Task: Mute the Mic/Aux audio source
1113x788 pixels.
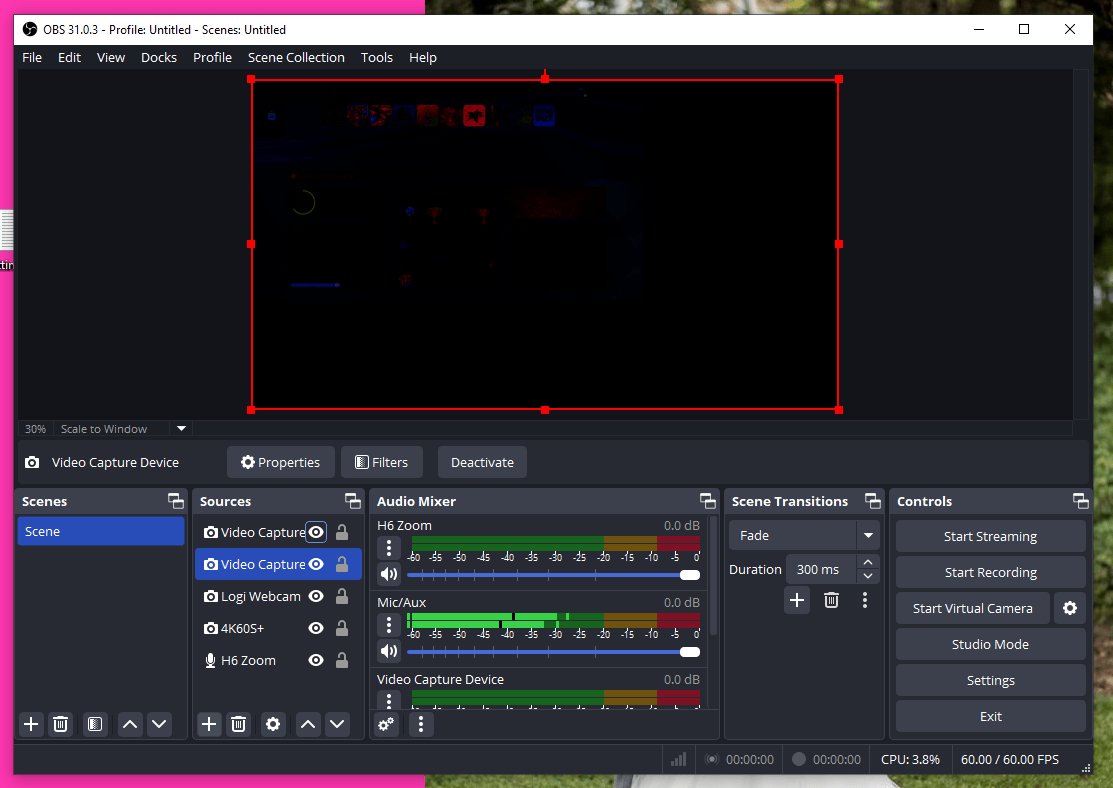Action: [x=388, y=651]
